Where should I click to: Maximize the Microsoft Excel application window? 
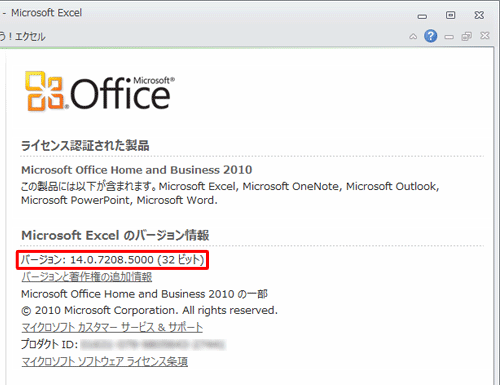pyautogui.click(x=450, y=15)
